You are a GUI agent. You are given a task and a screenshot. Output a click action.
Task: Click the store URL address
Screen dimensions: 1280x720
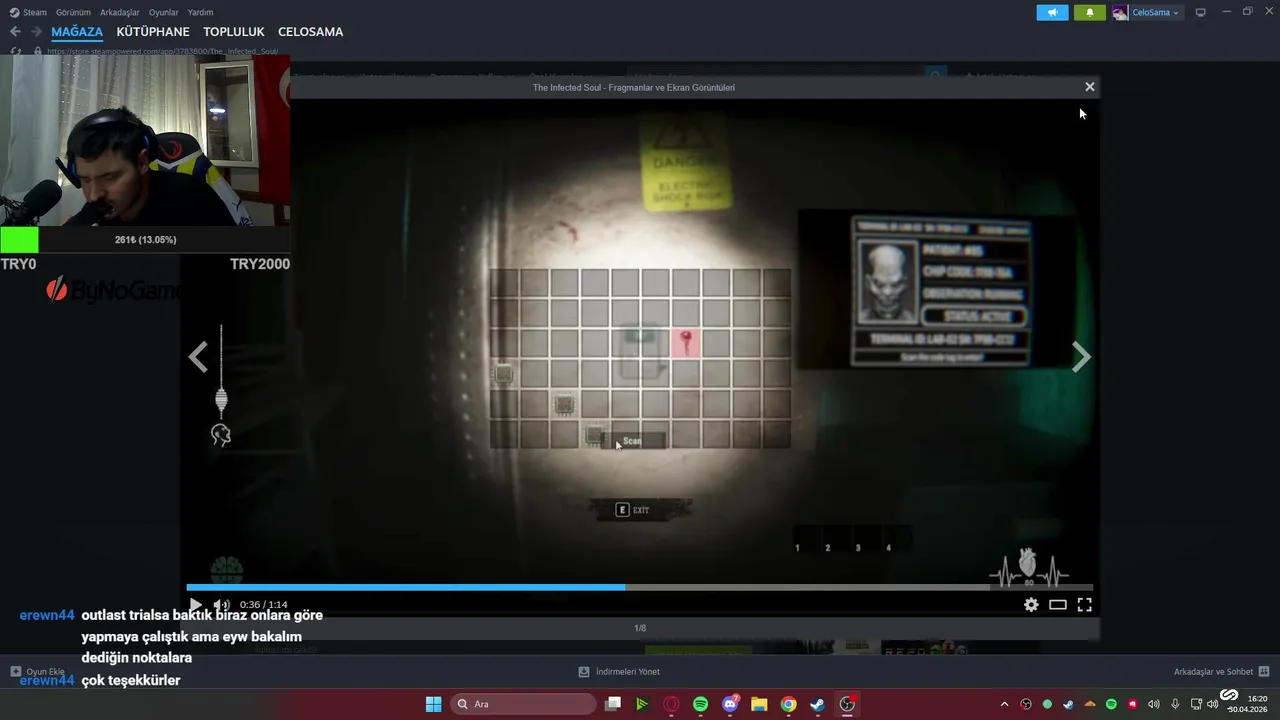(x=162, y=51)
